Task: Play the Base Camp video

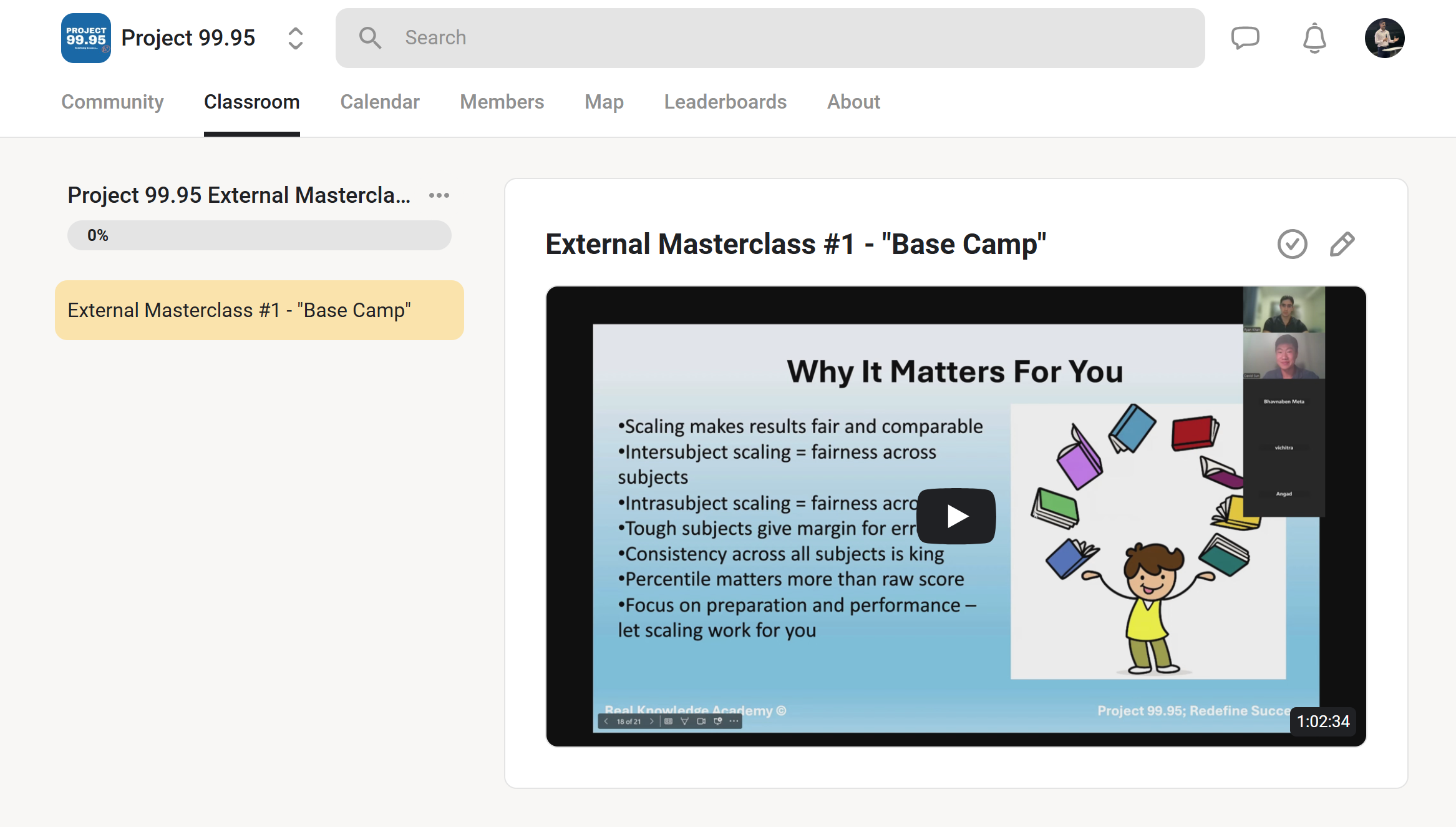Action: (956, 516)
